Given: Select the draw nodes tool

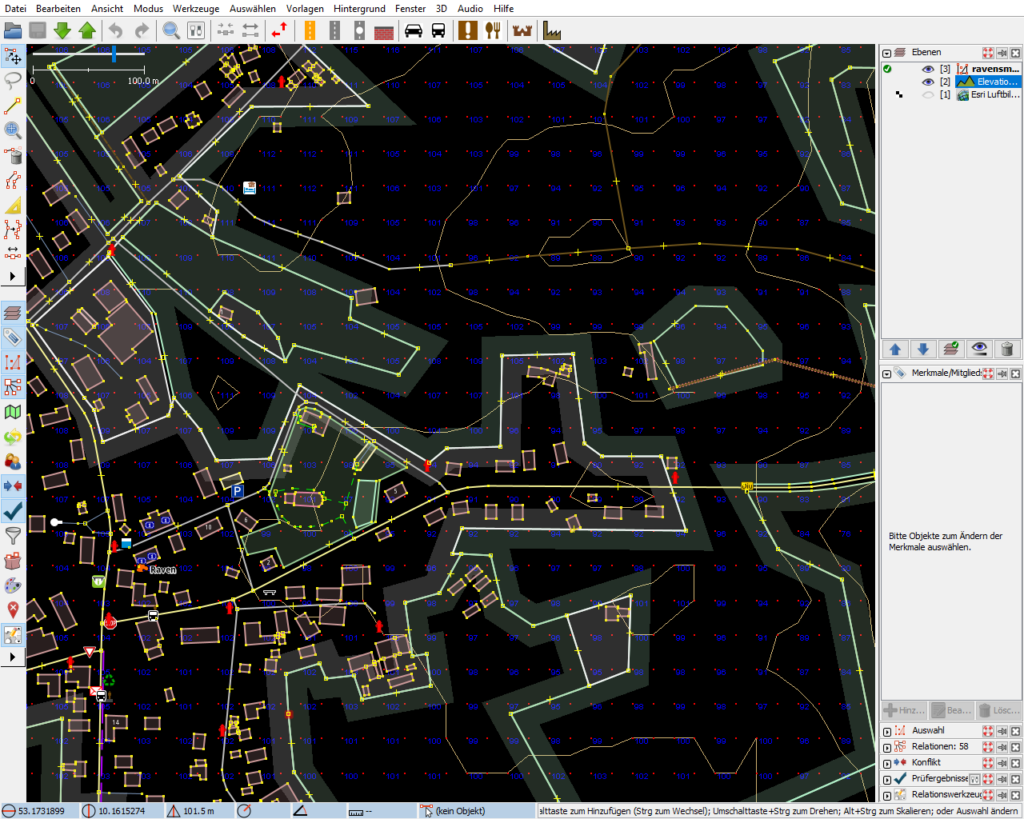Looking at the screenshot, I should 12,106.
